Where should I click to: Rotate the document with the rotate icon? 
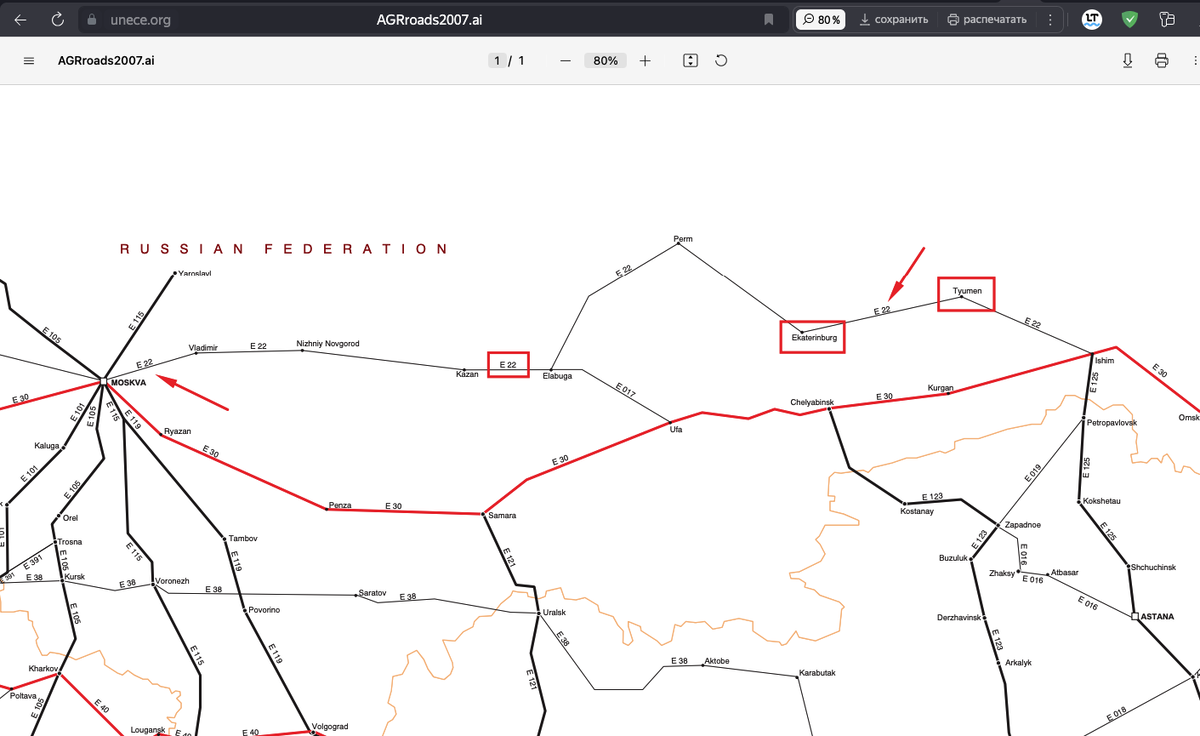click(x=721, y=60)
